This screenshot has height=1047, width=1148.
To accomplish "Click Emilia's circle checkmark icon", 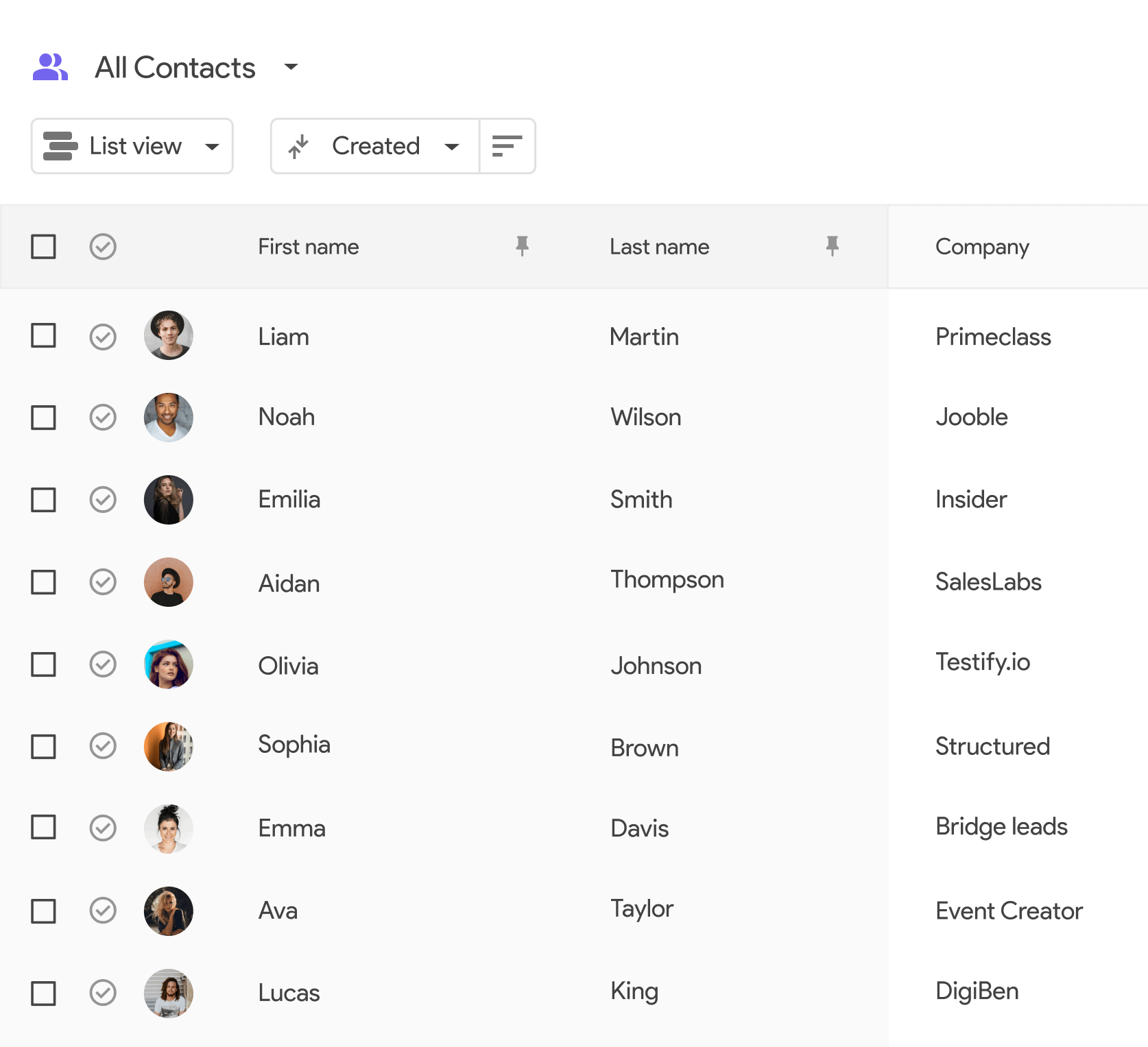I will 103,499.
